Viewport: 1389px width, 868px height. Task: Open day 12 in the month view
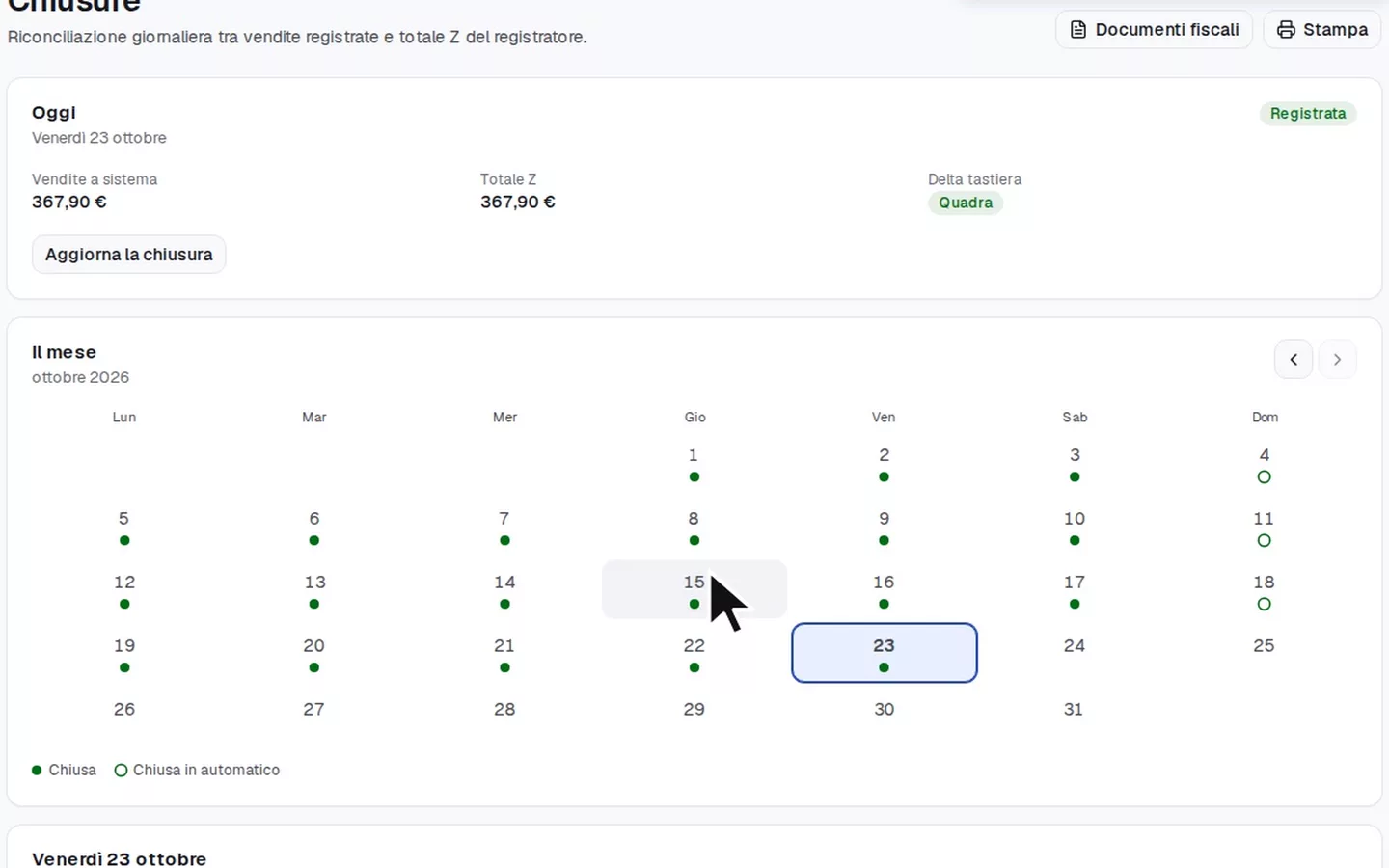(124, 589)
